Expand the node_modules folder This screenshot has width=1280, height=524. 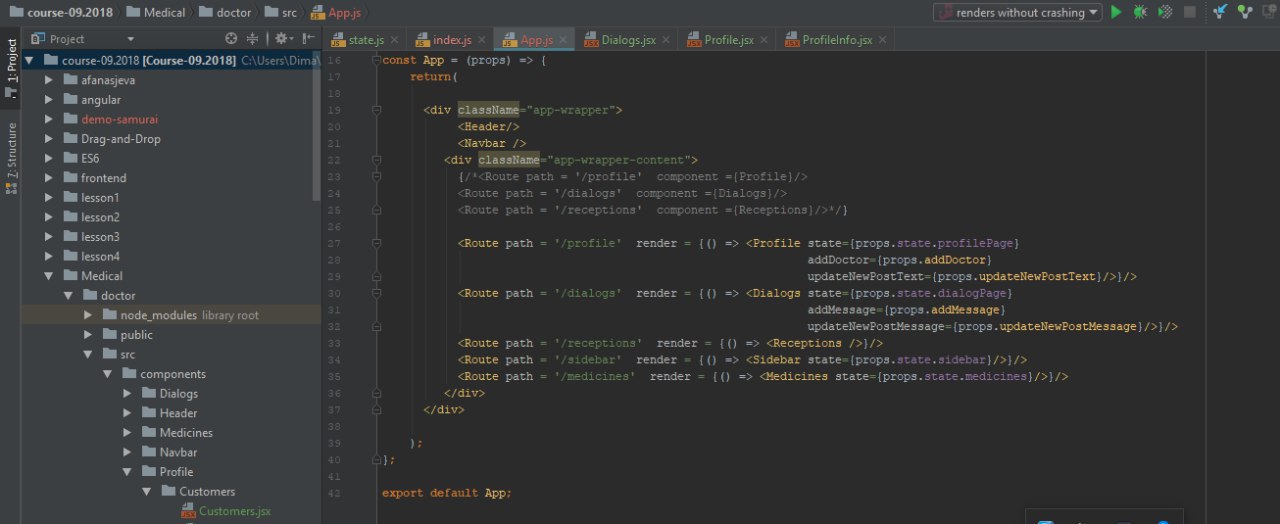tap(89, 315)
